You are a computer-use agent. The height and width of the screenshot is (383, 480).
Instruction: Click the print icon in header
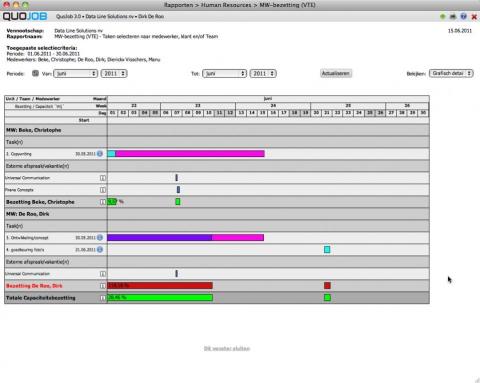pyautogui.click(x=453, y=16)
